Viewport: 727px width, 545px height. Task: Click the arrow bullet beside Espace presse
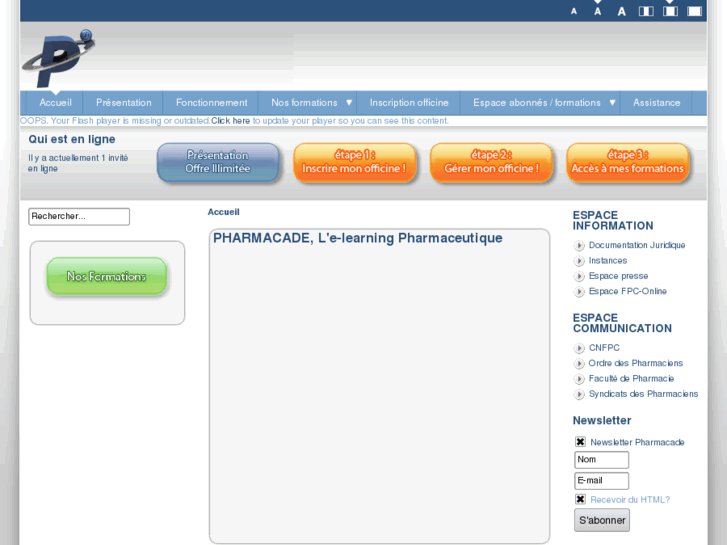[x=579, y=276]
